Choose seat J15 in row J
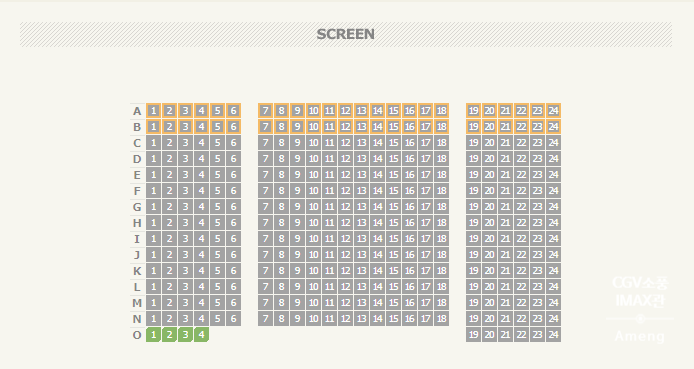 tap(393, 254)
